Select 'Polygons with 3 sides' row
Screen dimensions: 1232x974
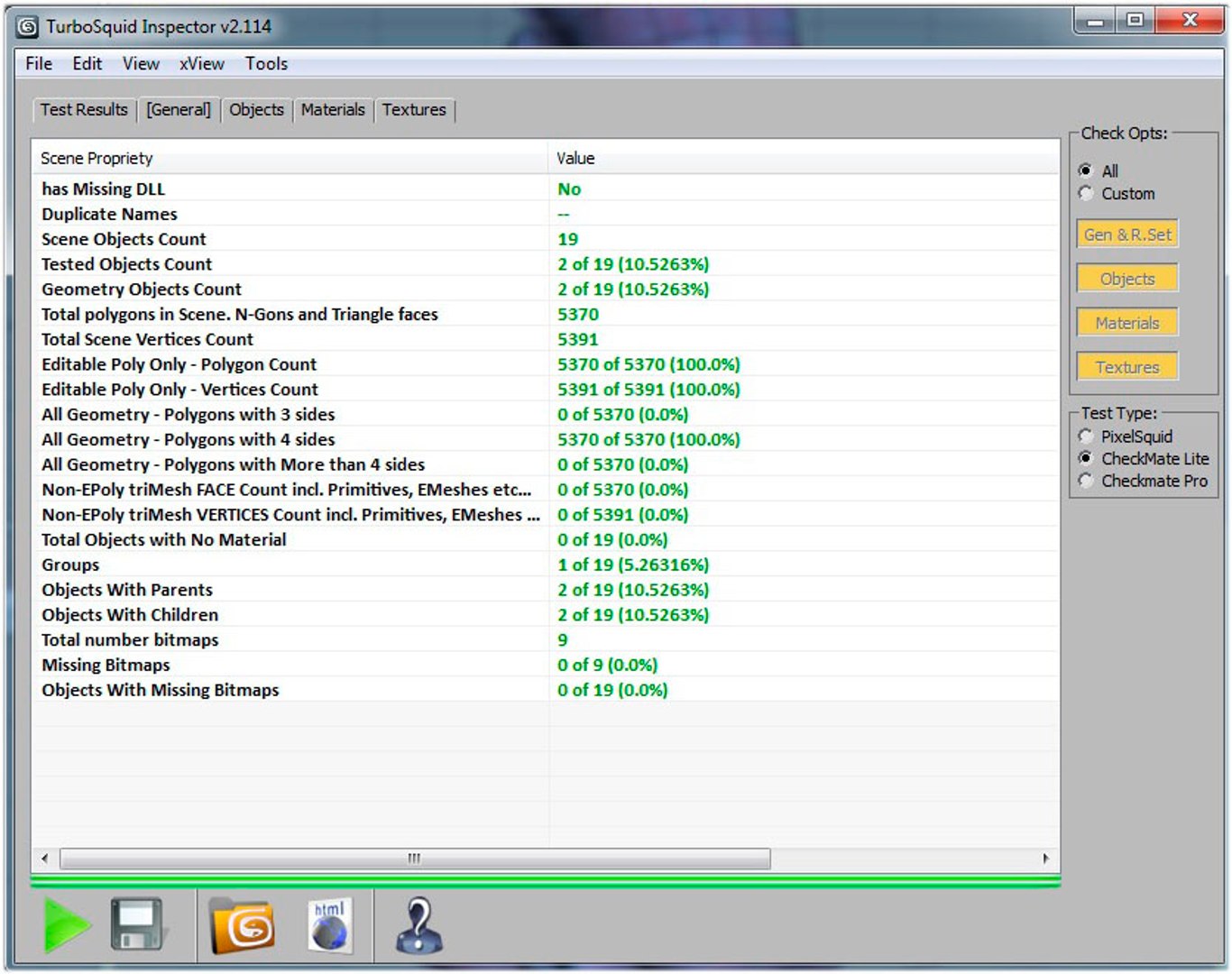pyautogui.click(x=546, y=414)
